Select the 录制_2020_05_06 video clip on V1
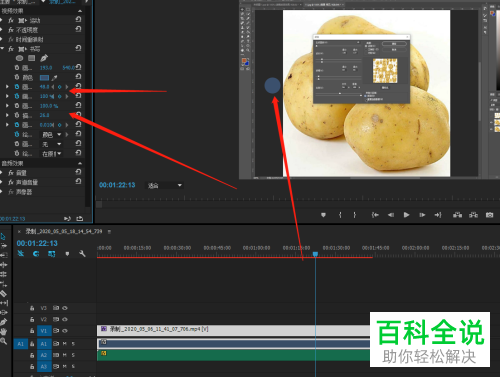This screenshot has height=377, width=500. point(233,330)
